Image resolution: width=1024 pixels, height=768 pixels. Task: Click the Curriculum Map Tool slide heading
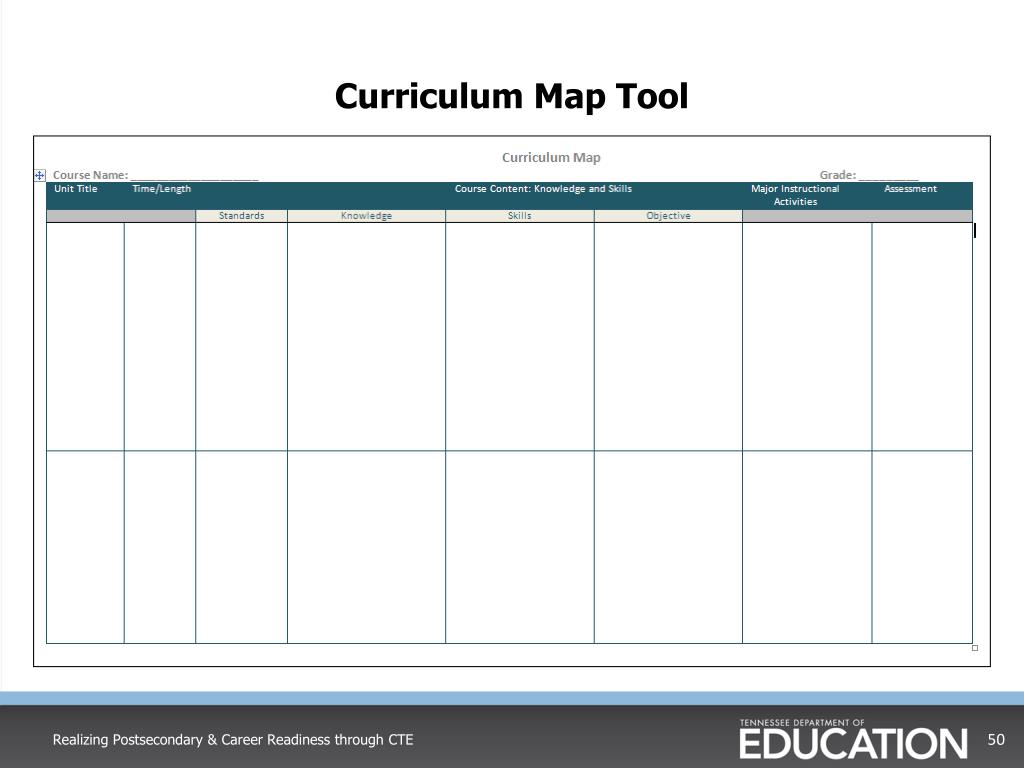(511, 97)
